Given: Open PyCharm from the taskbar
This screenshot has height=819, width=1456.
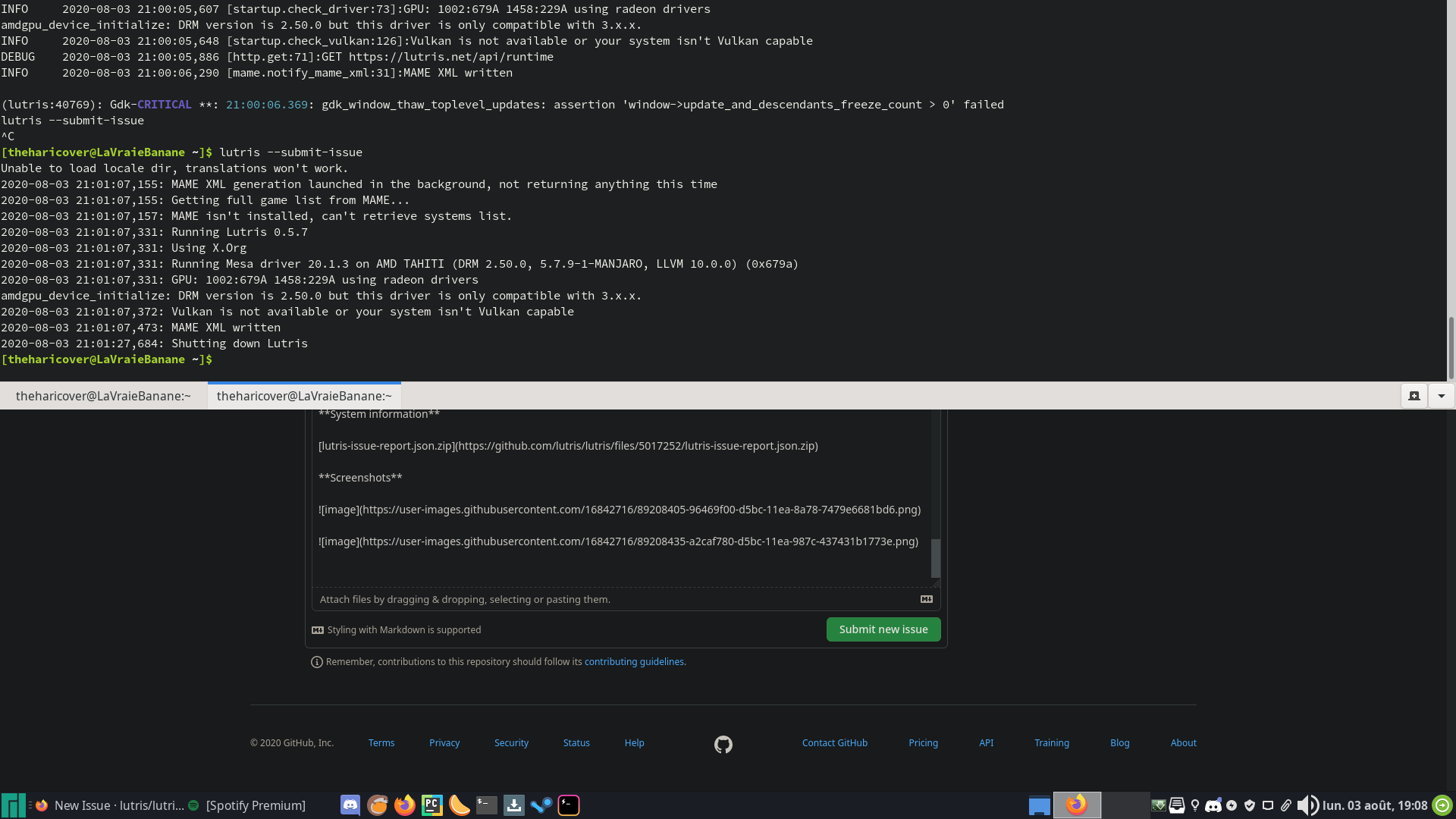Looking at the screenshot, I should click(x=432, y=805).
